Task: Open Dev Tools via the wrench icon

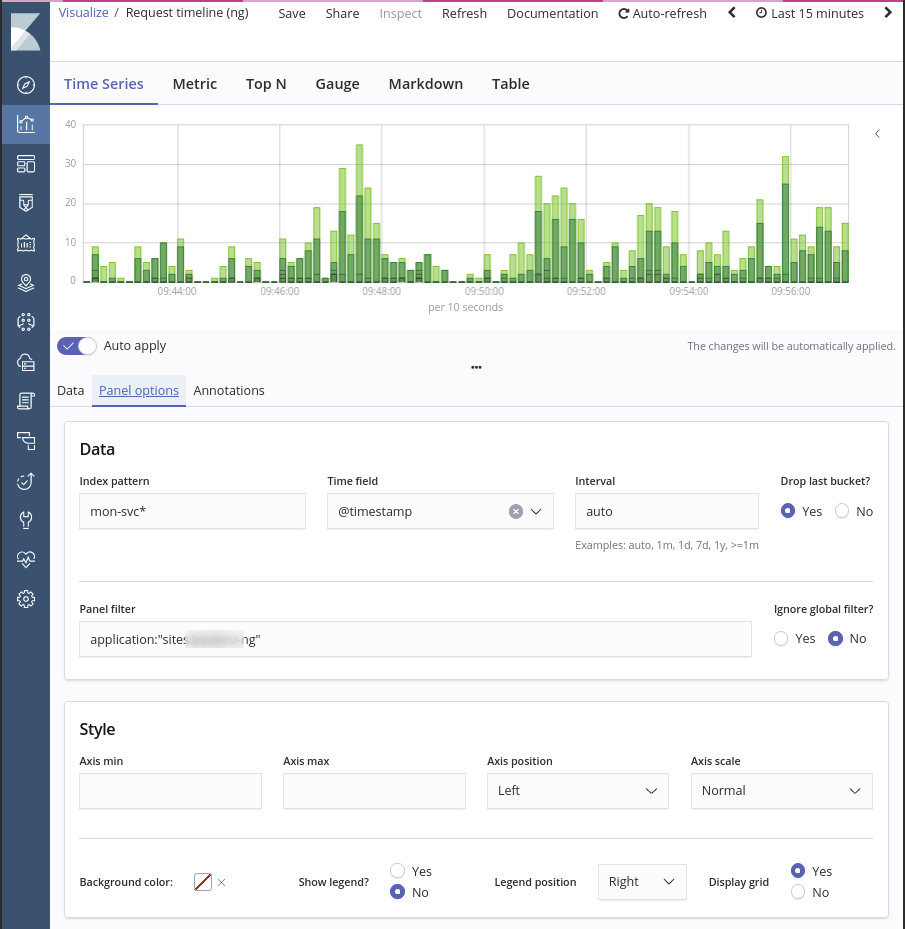Action: [x=26, y=520]
